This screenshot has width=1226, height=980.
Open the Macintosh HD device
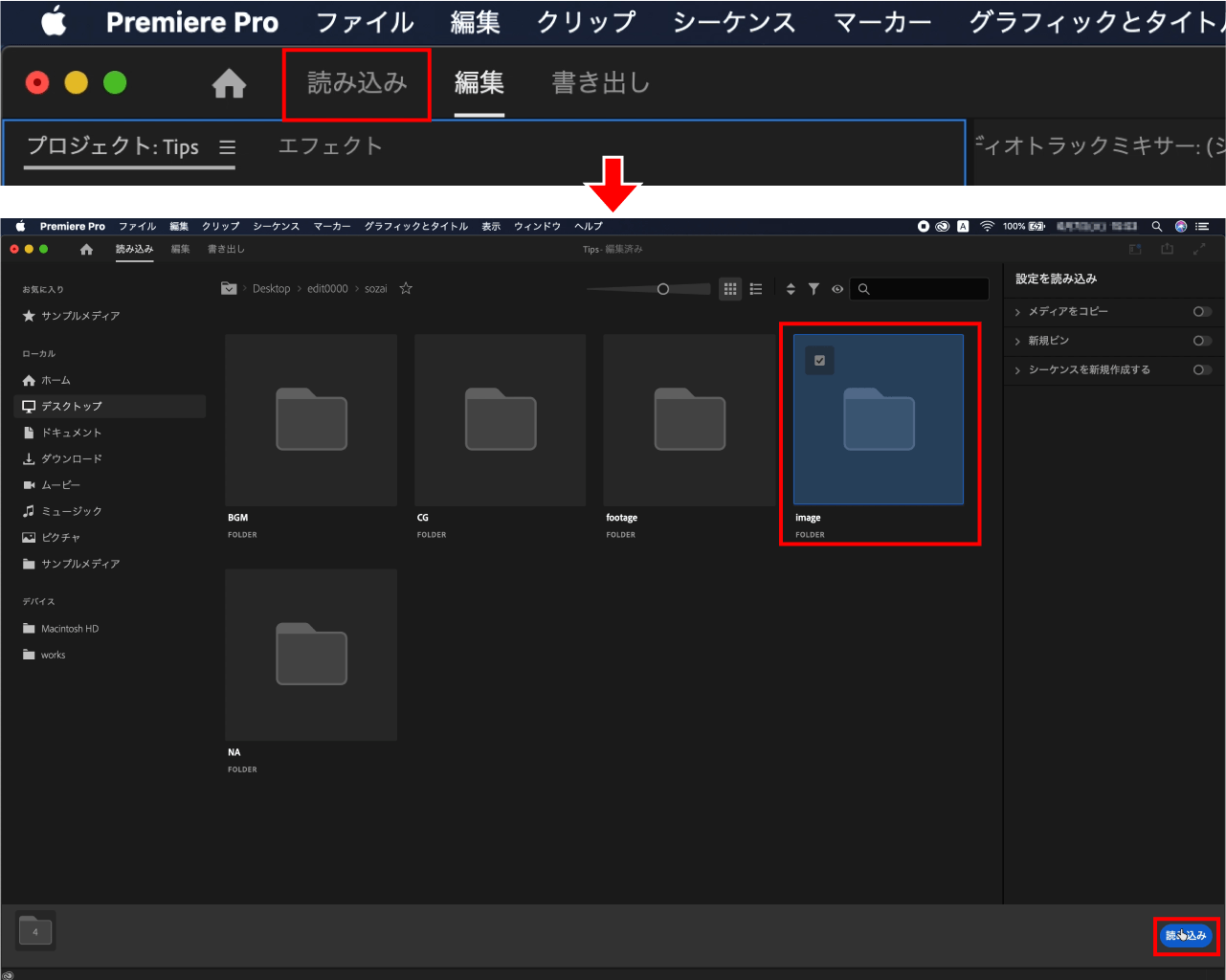pyautogui.click(x=61, y=629)
